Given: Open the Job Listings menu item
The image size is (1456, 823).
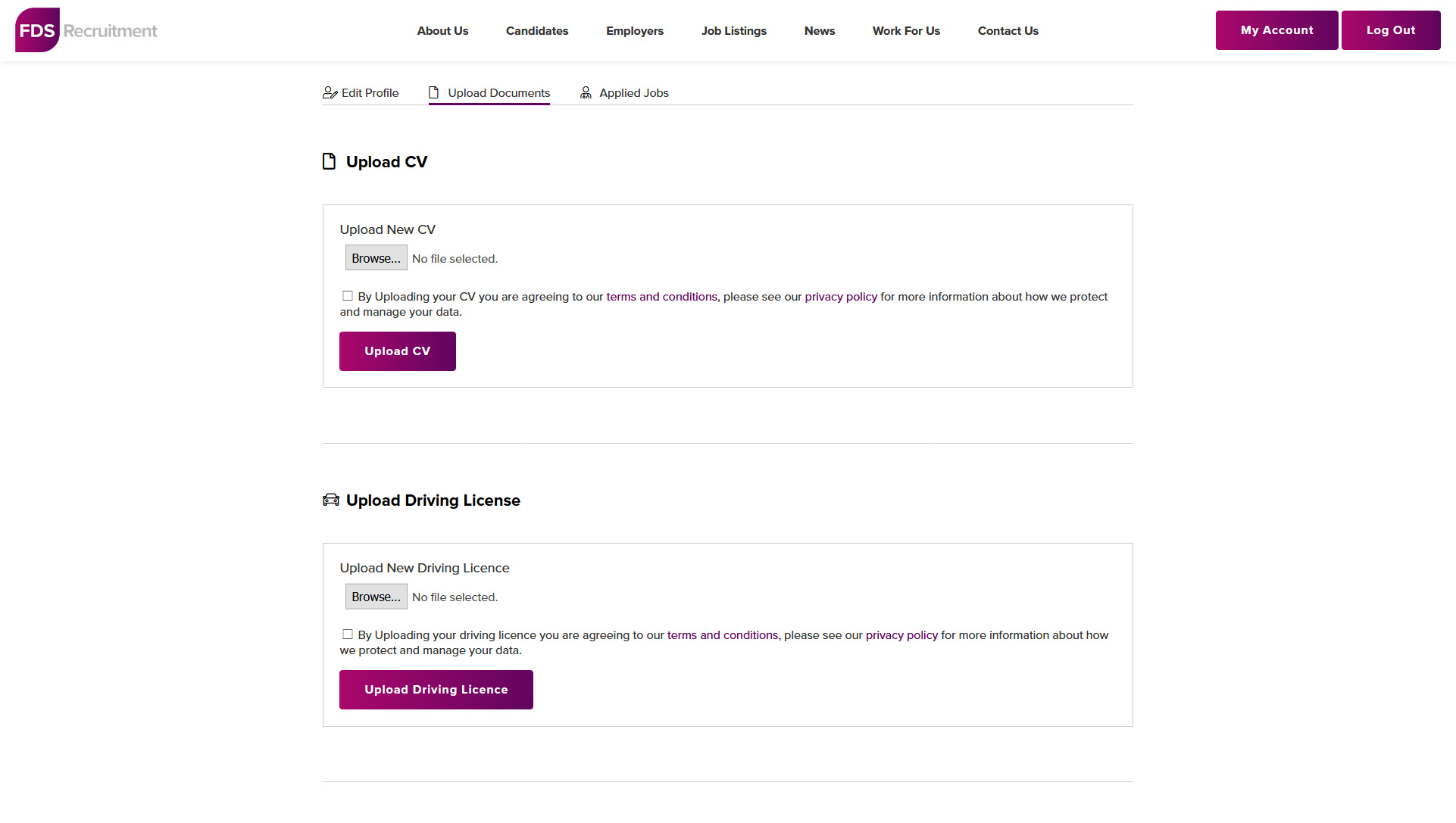Looking at the screenshot, I should 734,31.
